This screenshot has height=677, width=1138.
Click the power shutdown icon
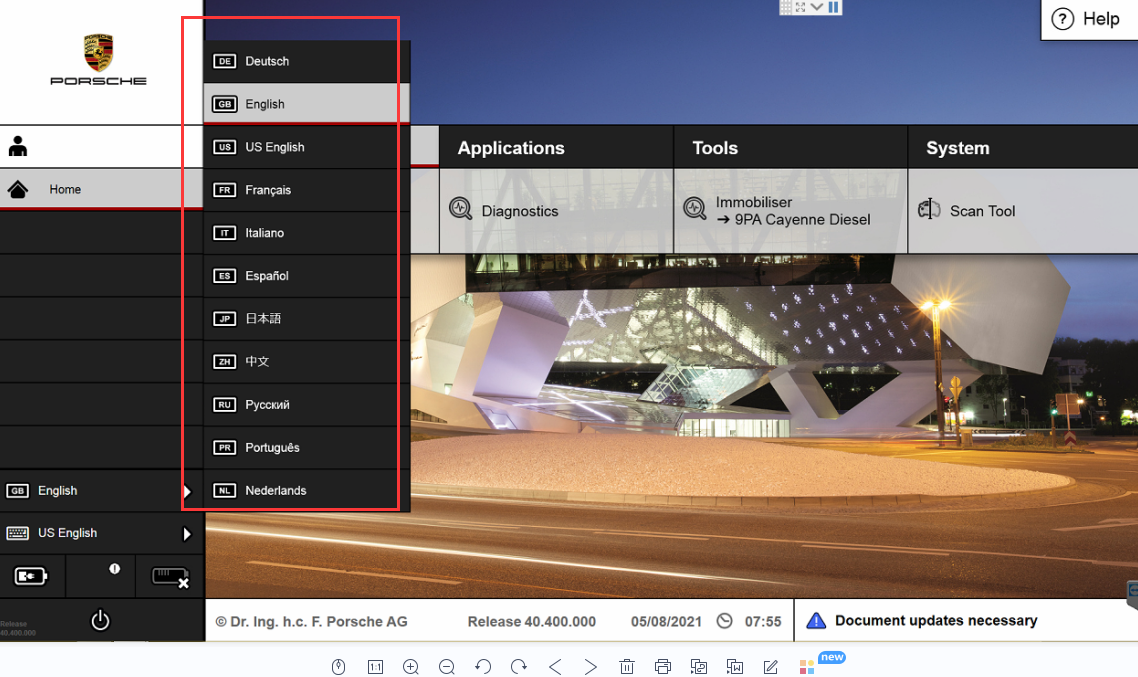100,620
